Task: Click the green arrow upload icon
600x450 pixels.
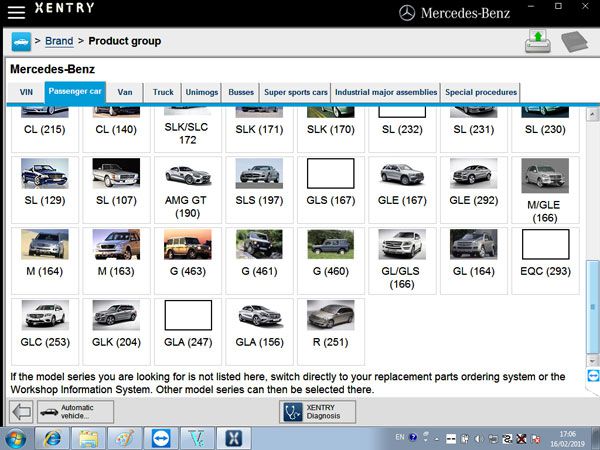Action: (538, 41)
